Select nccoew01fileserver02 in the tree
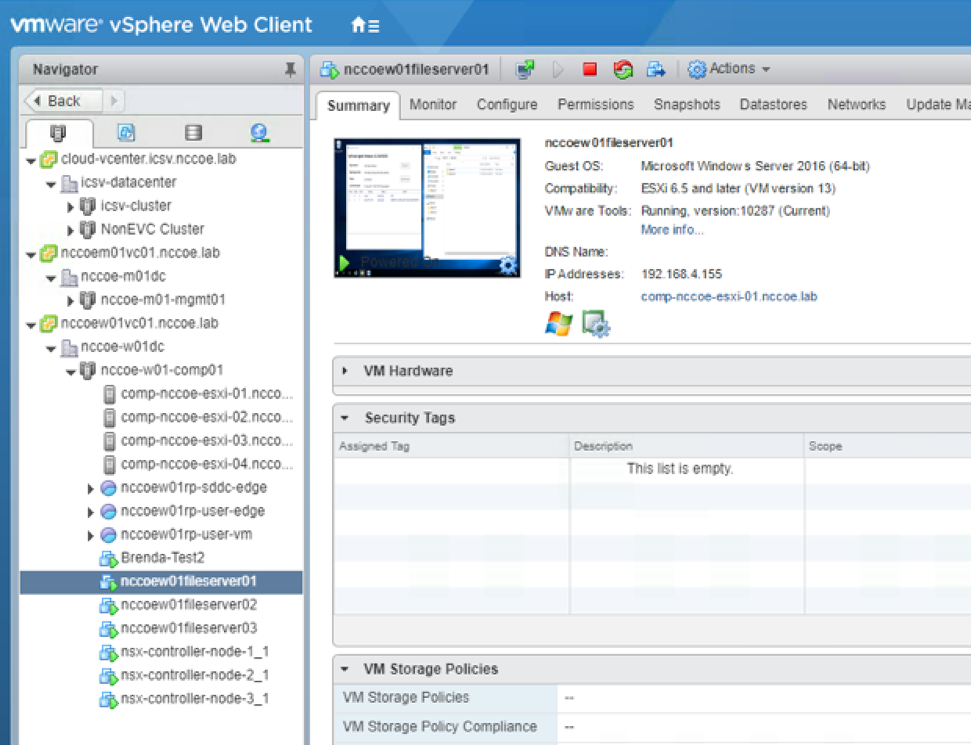971x745 pixels. (x=189, y=605)
